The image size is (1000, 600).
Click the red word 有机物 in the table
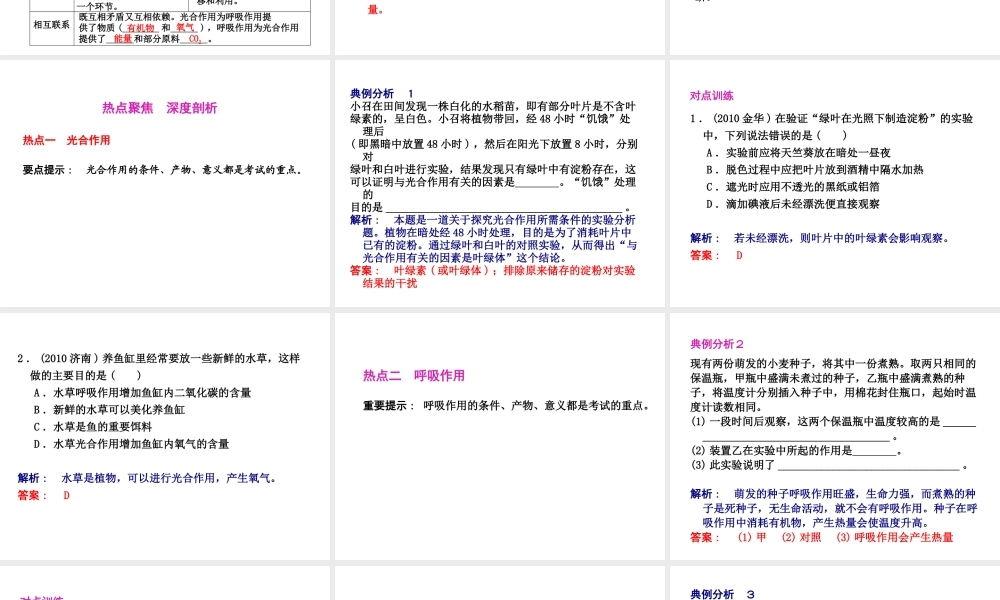coord(140,28)
